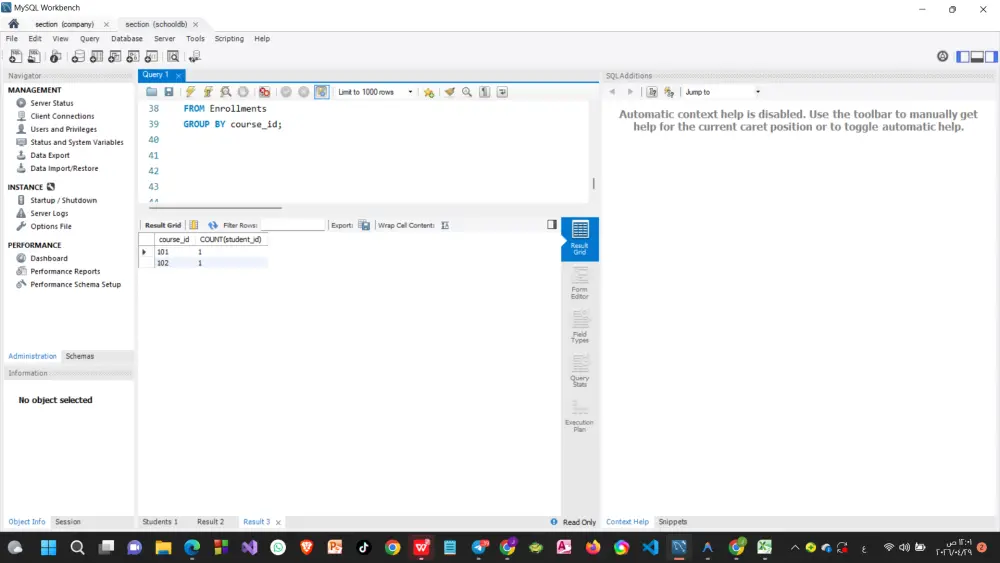Open the Limit to 1000 rows dropdown
The height and width of the screenshot is (563, 1000).
[x=375, y=92]
